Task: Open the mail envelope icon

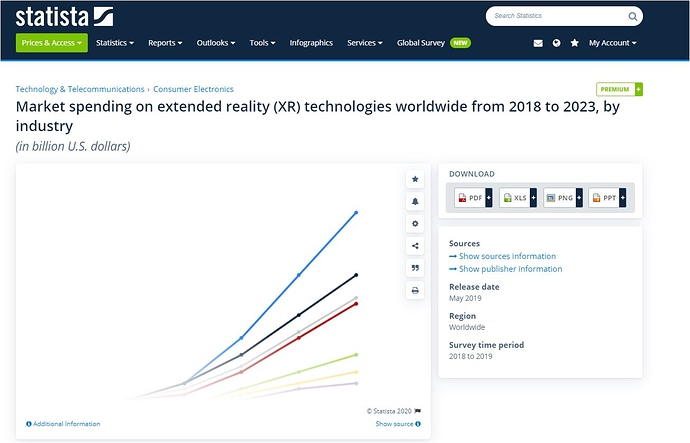Action: pos(538,43)
